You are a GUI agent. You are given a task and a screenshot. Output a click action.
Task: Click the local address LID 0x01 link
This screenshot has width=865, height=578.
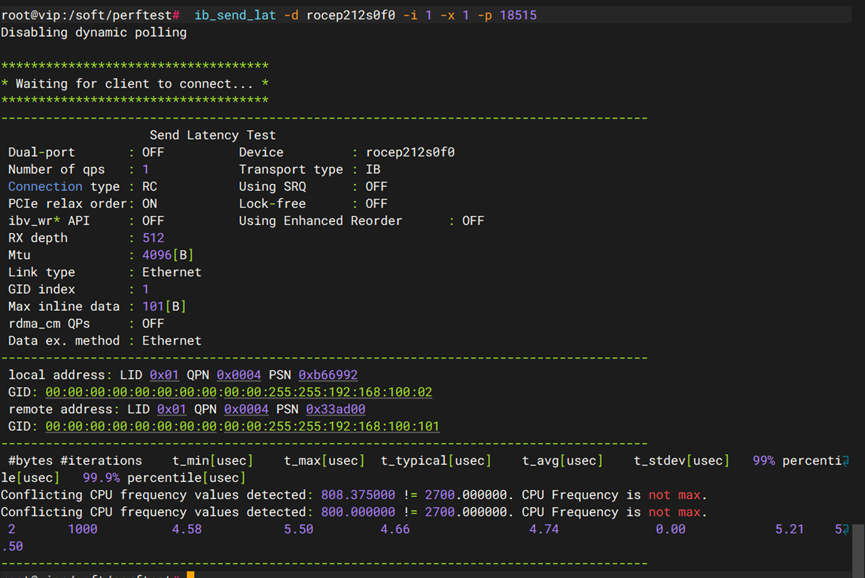point(164,375)
